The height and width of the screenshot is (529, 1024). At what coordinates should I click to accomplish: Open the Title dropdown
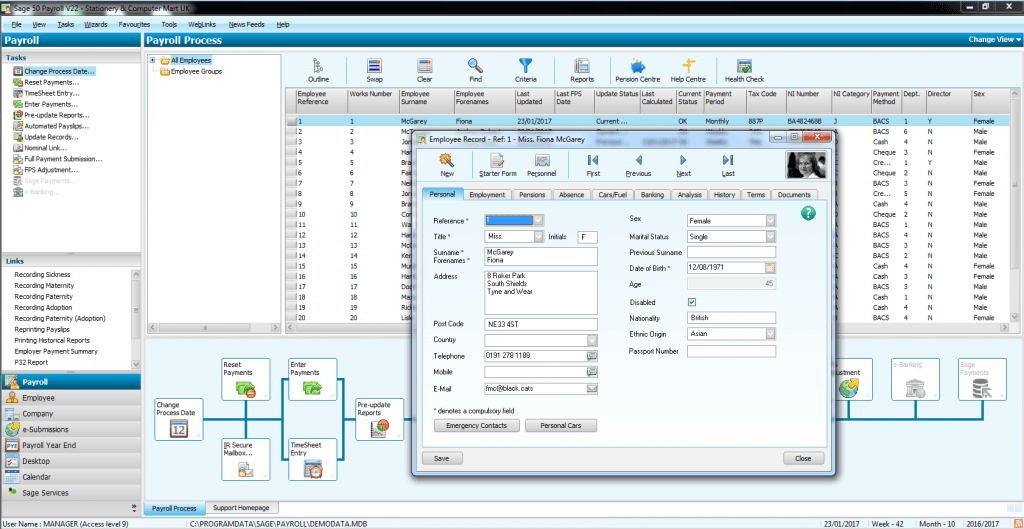tap(538, 236)
